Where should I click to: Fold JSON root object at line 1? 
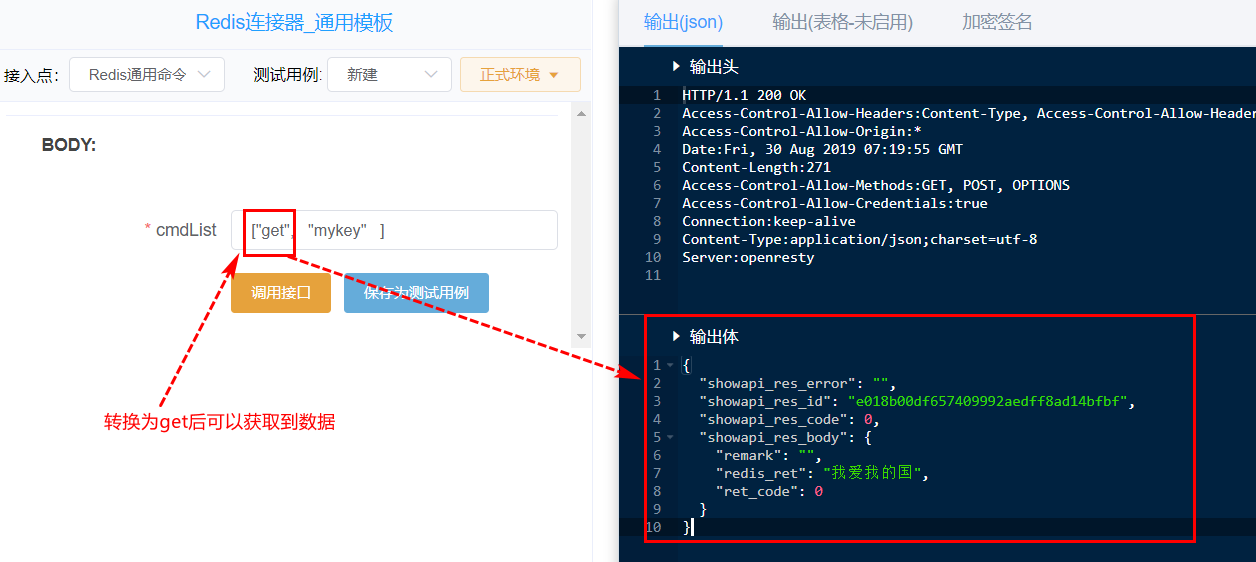coord(670,365)
